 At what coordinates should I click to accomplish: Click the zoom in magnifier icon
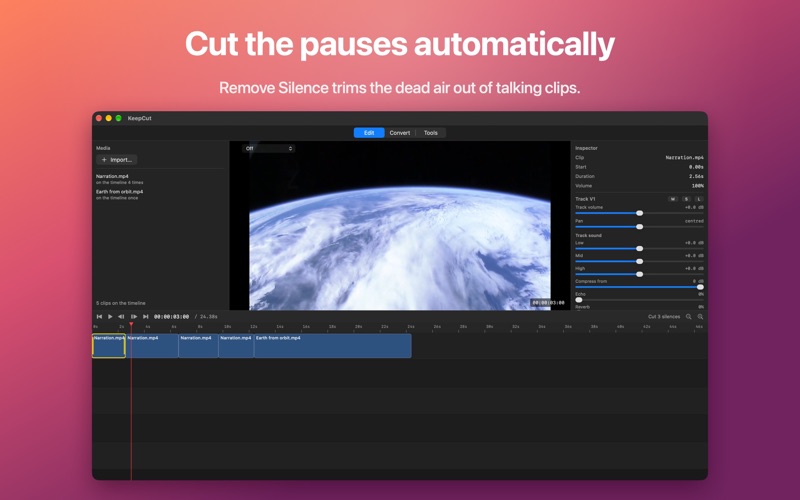coord(701,317)
